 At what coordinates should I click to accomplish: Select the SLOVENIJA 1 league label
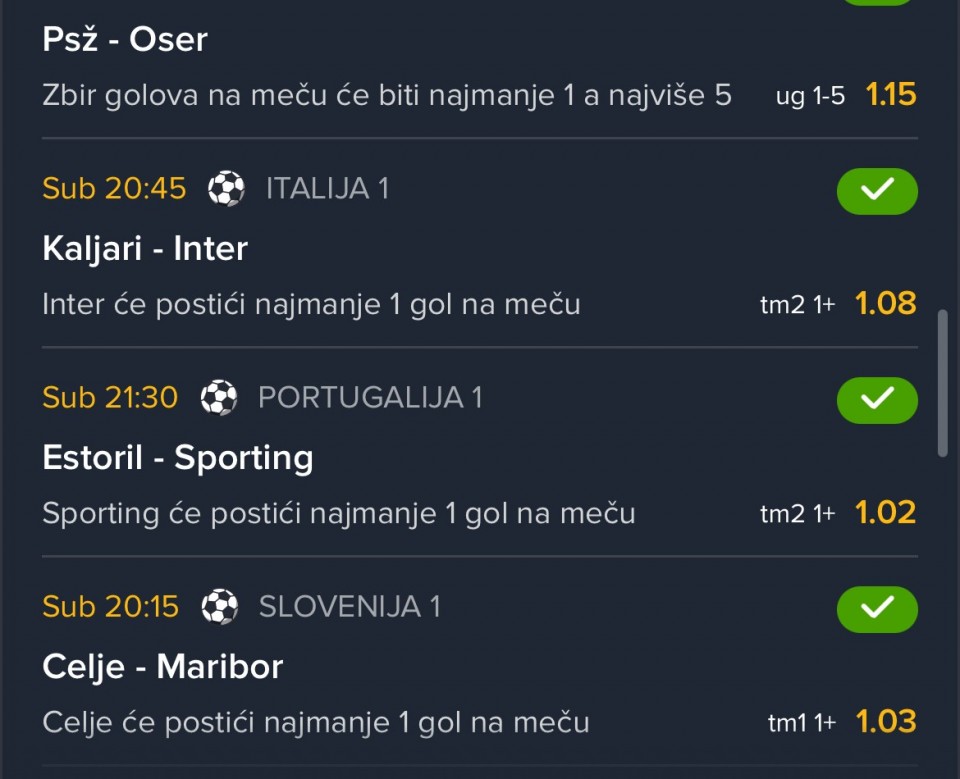[349, 607]
